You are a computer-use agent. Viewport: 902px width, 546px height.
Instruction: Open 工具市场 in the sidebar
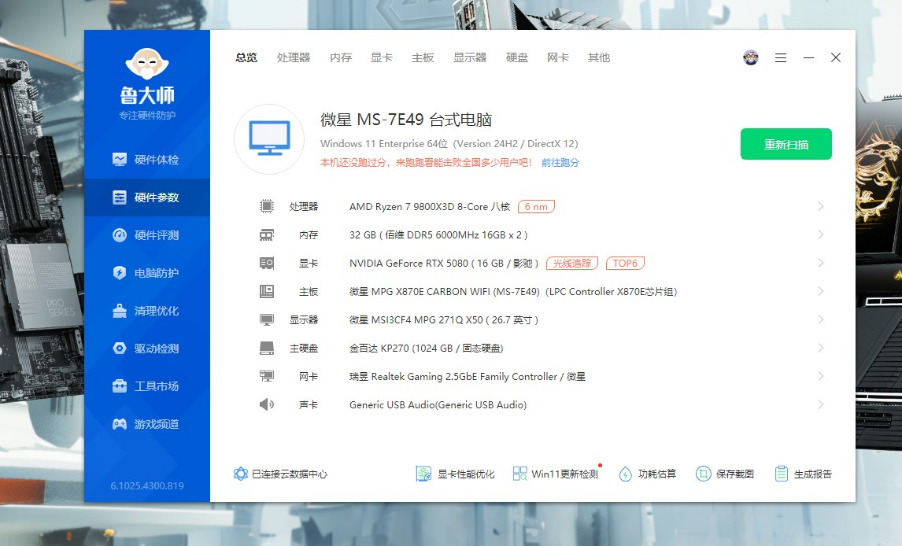pos(147,386)
